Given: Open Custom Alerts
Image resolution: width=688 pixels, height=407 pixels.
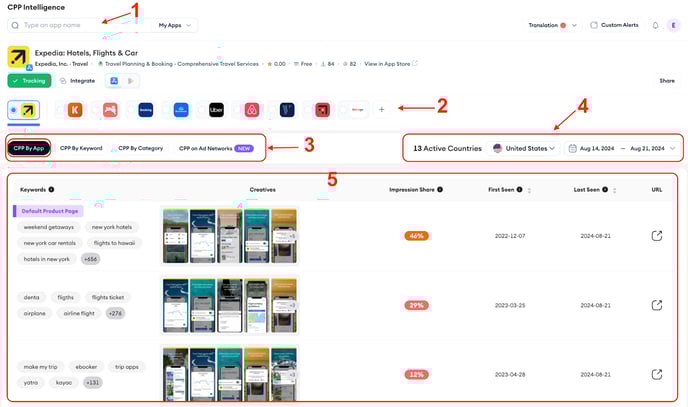Looking at the screenshot, I should coord(614,25).
